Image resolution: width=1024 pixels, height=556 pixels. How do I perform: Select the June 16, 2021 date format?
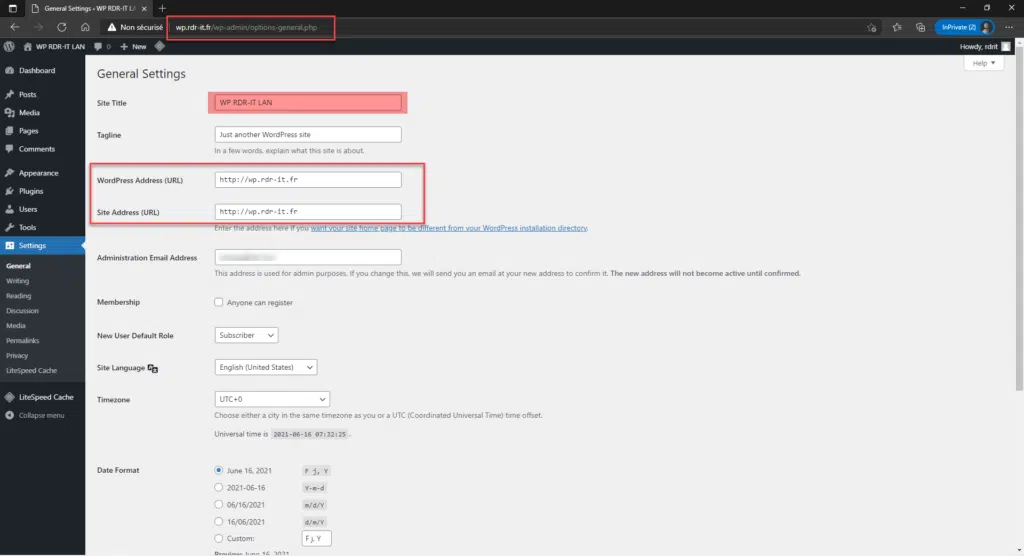219,470
